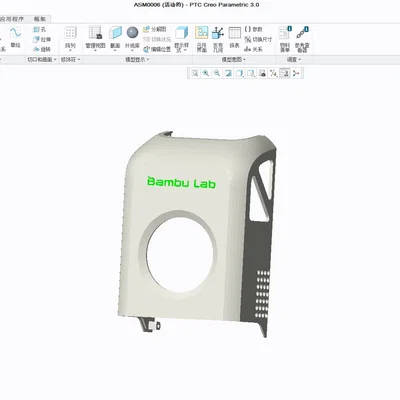
Task: Start the 旋转 Revolve feature
Action: pos(42,49)
